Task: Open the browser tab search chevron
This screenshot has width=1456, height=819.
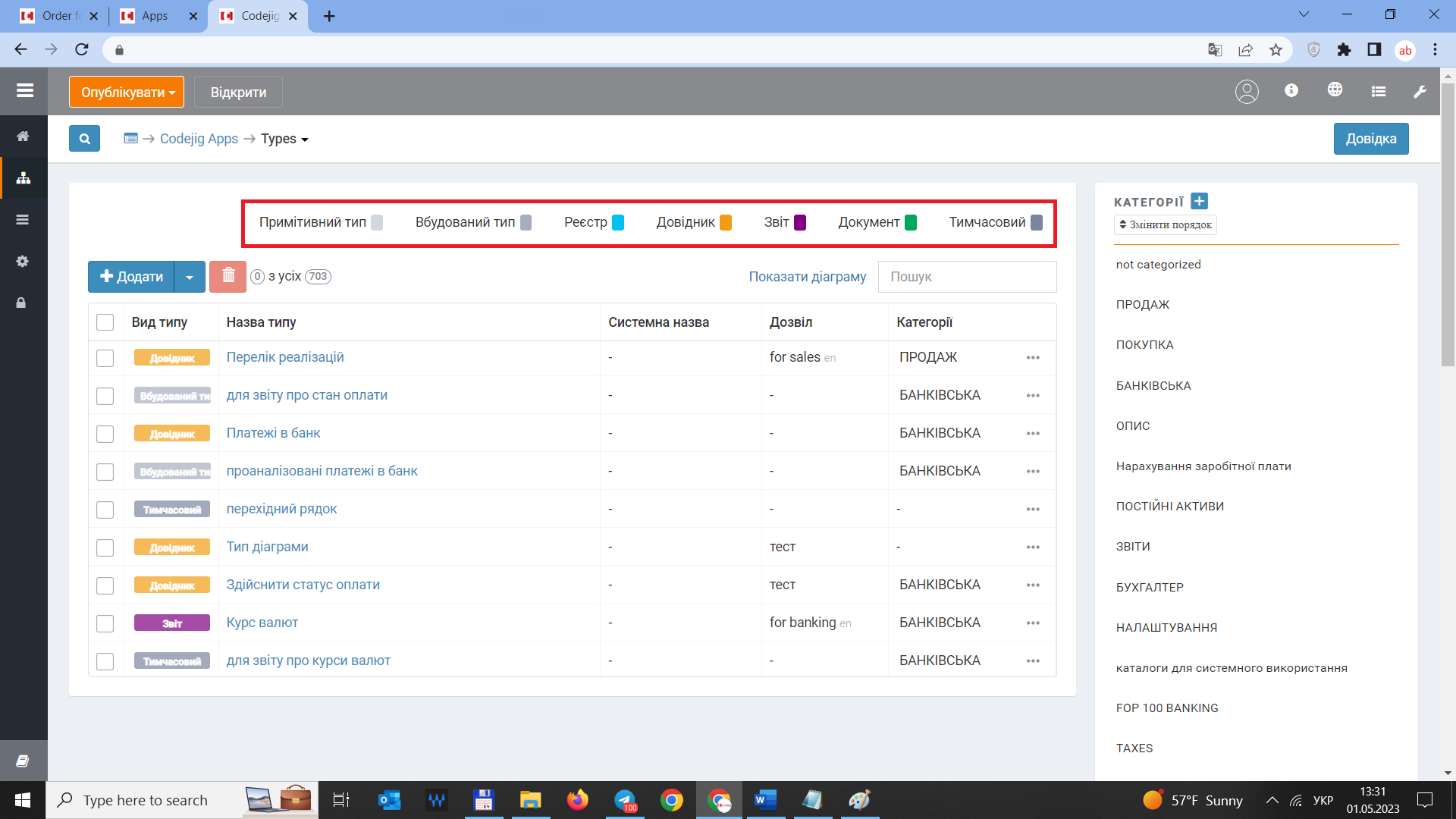Action: (x=1304, y=14)
